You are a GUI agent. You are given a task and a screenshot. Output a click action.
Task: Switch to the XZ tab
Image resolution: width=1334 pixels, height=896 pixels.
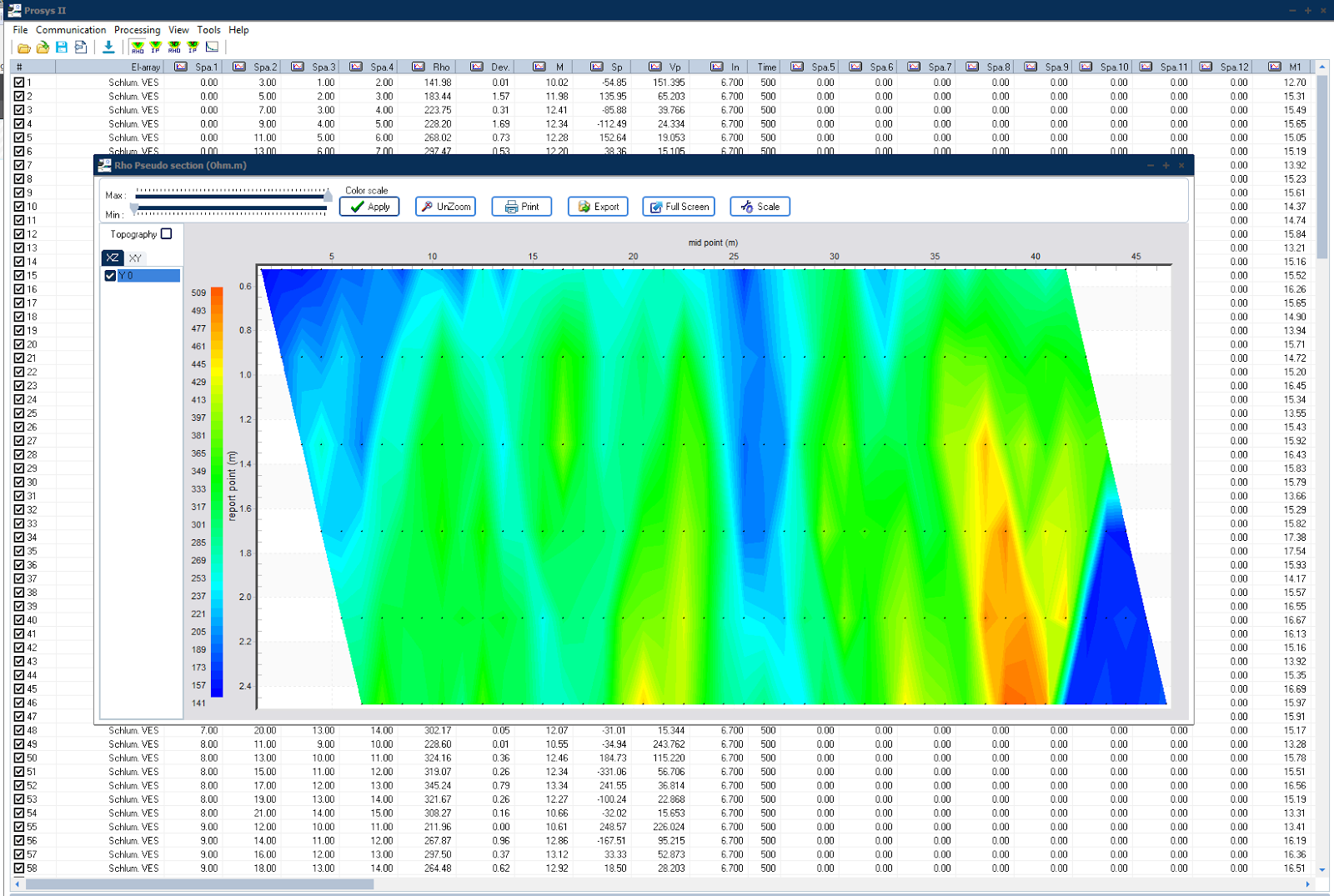[113, 258]
